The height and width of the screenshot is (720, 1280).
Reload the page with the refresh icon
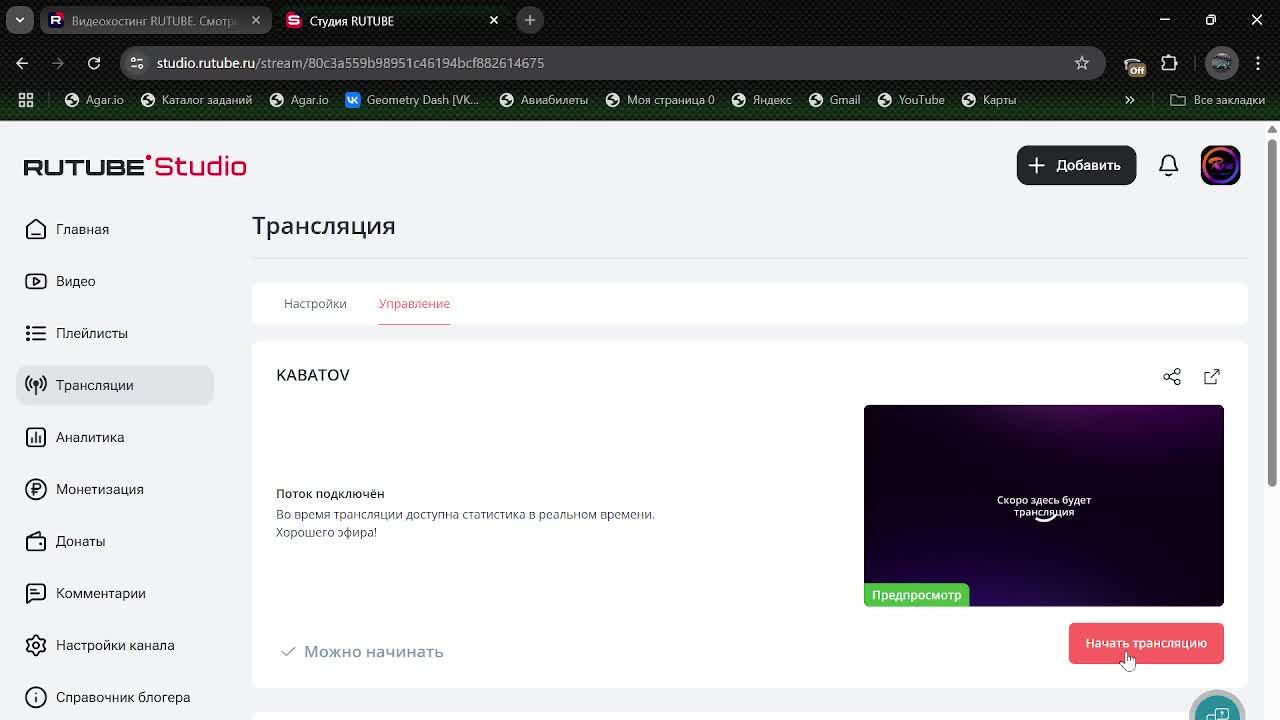[94, 62]
